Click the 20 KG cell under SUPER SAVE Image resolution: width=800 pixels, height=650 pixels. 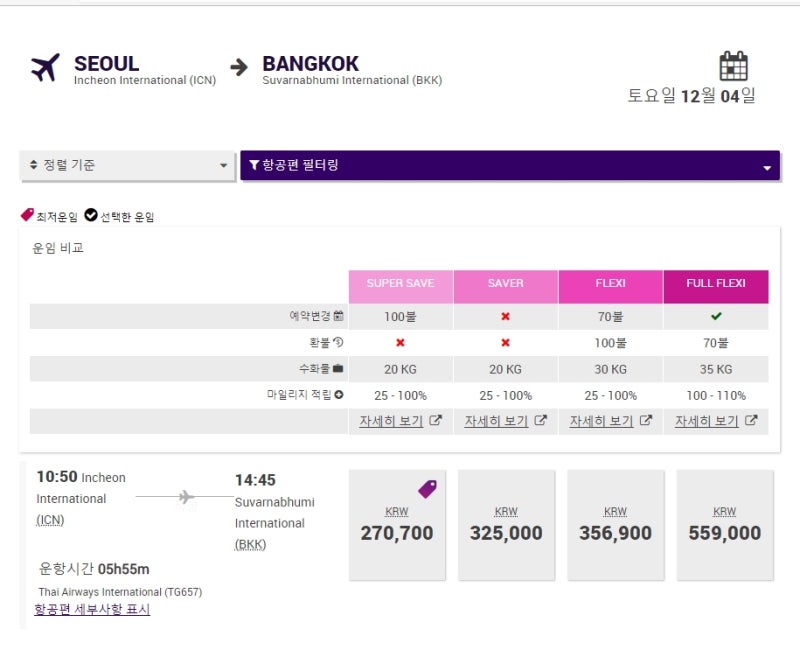(x=401, y=369)
